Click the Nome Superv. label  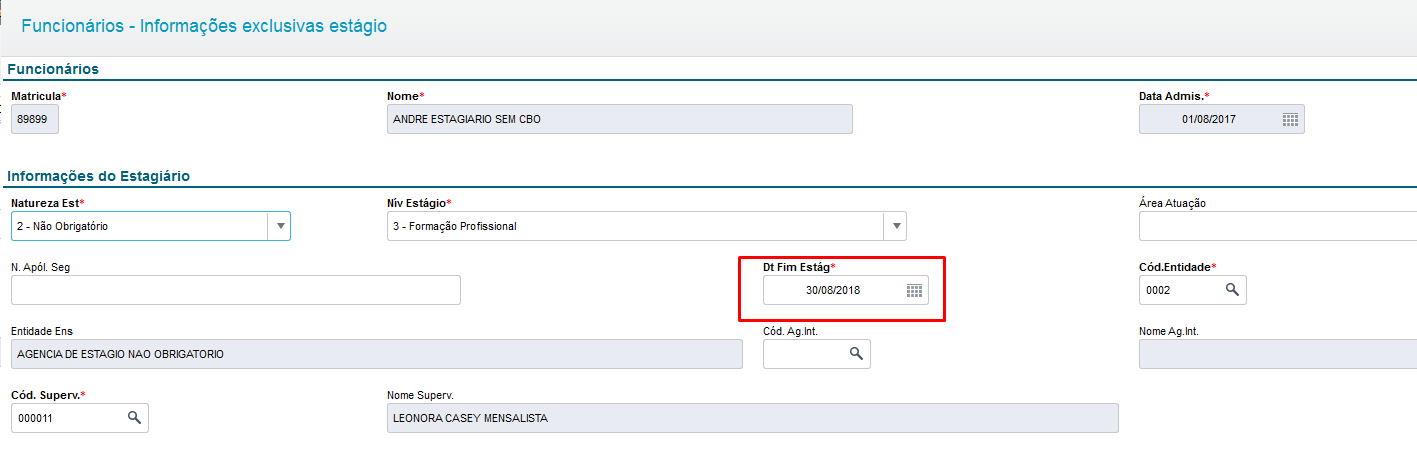pos(420,395)
